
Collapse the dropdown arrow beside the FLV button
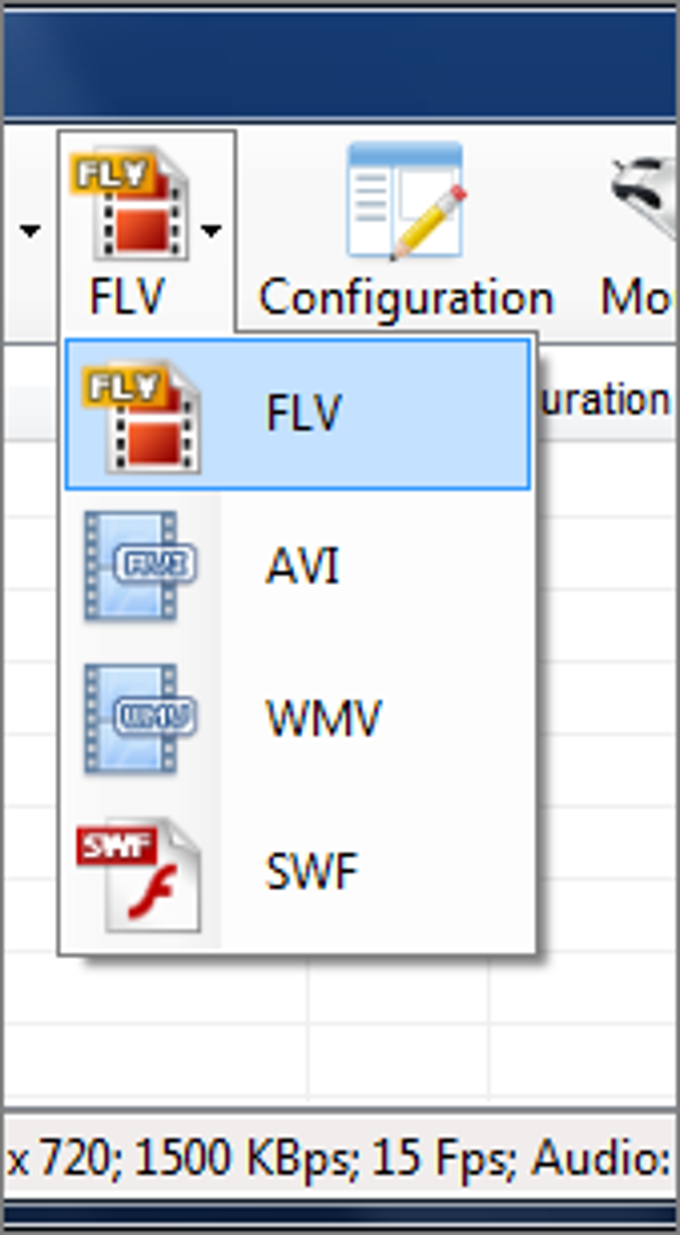(211, 232)
